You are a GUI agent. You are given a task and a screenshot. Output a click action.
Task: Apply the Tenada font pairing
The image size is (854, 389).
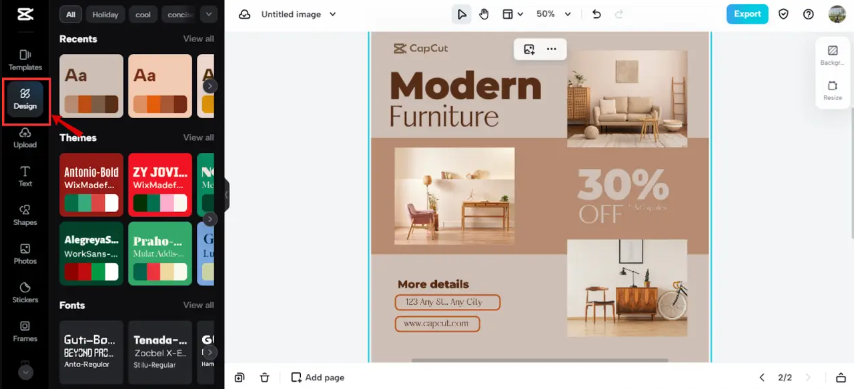pos(160,352)
